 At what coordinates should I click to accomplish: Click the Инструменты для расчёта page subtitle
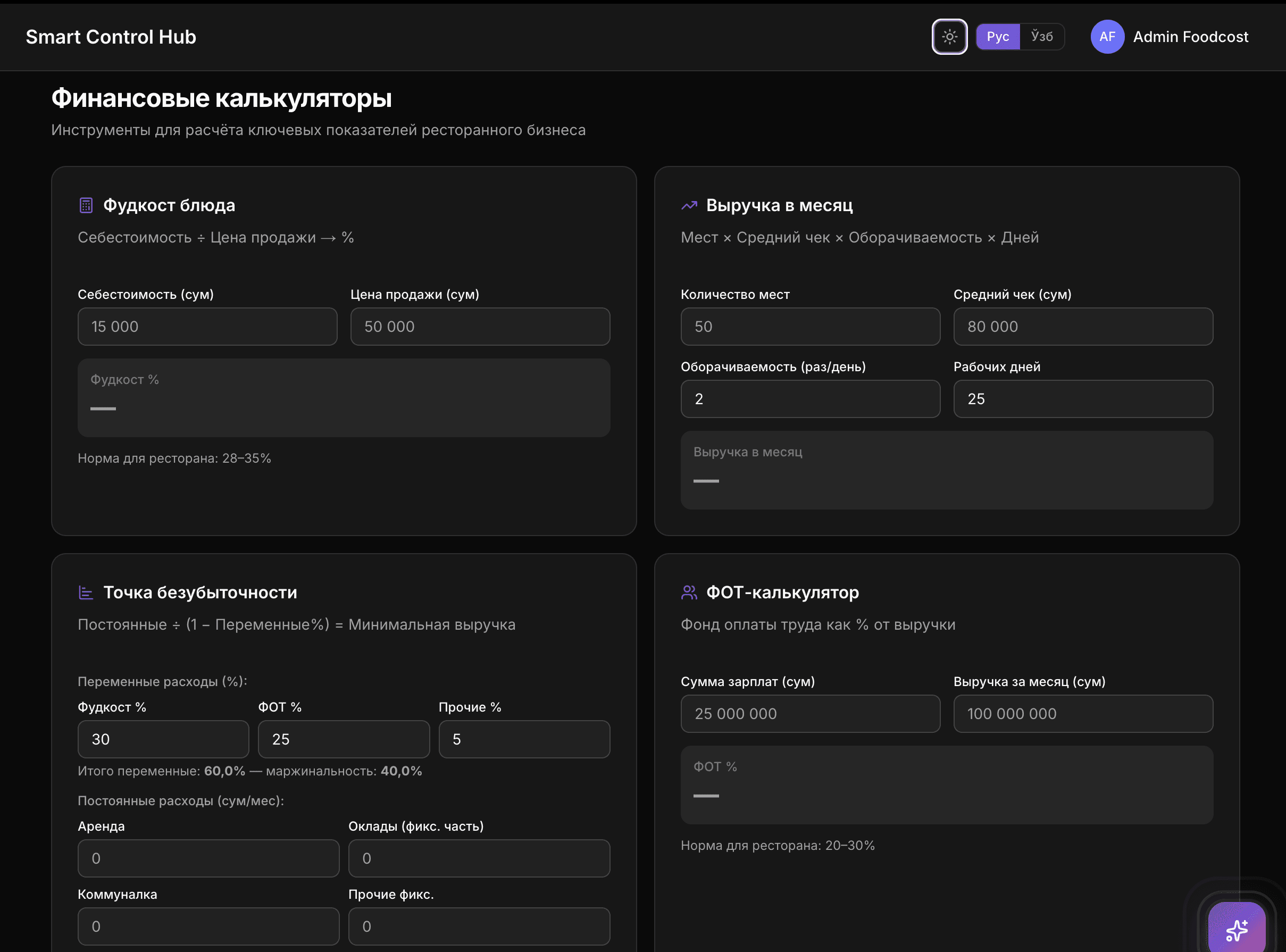point(319,130)
